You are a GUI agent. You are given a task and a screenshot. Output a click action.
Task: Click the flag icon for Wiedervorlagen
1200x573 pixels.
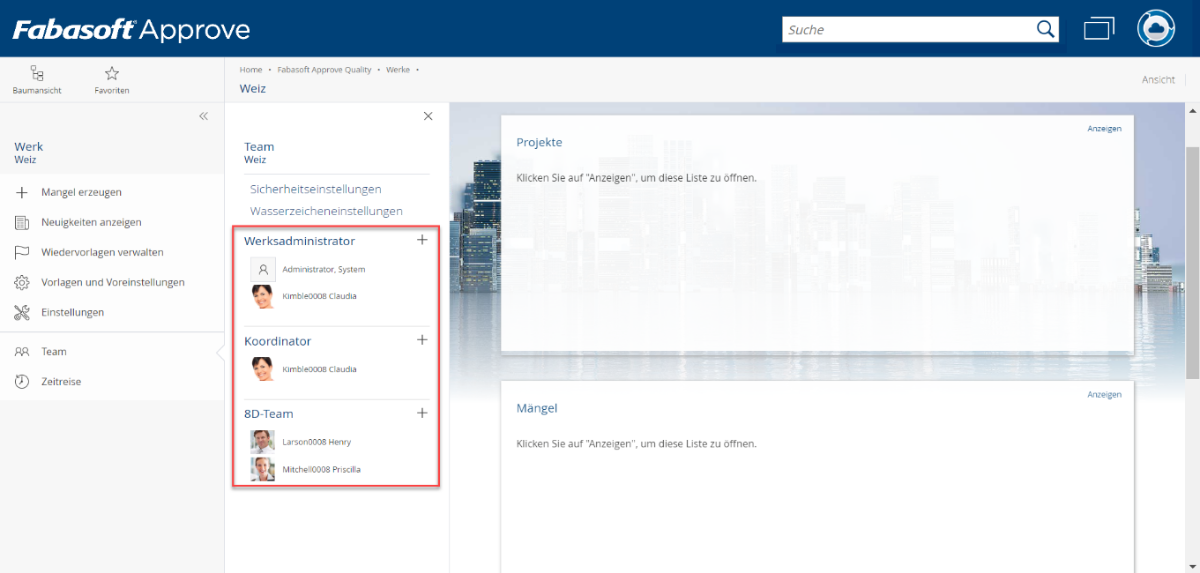(22, 252)
